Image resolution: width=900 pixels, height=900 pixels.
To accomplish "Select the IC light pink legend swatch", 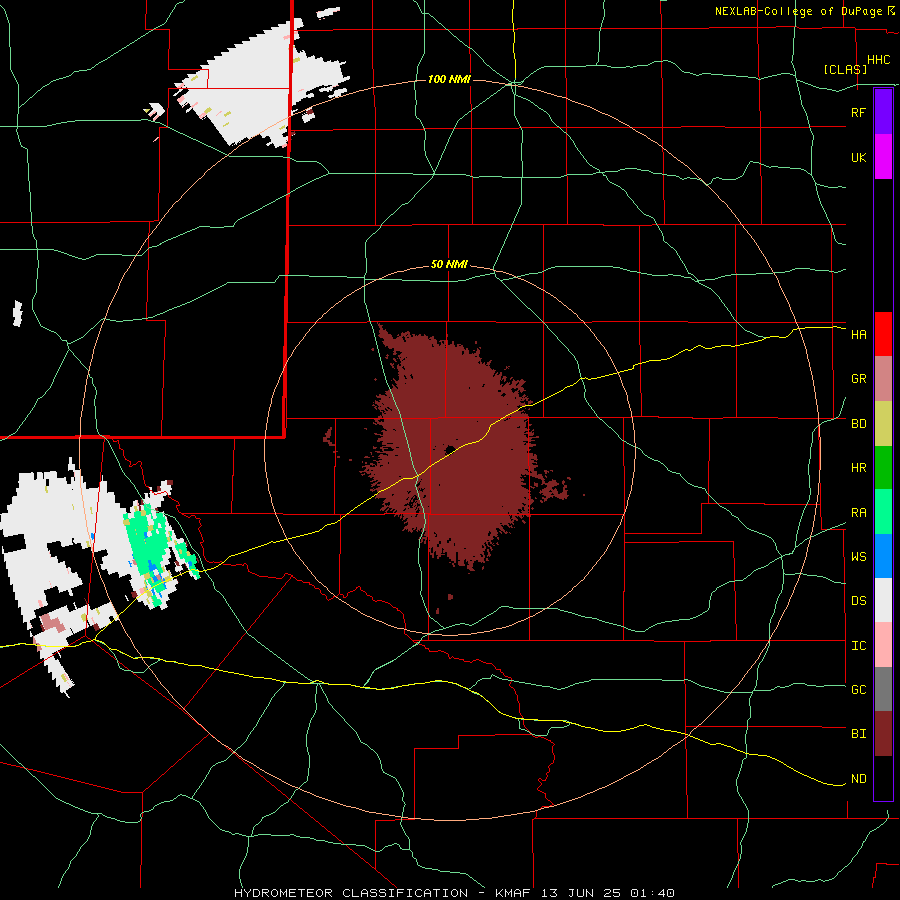I will [883, 645].
